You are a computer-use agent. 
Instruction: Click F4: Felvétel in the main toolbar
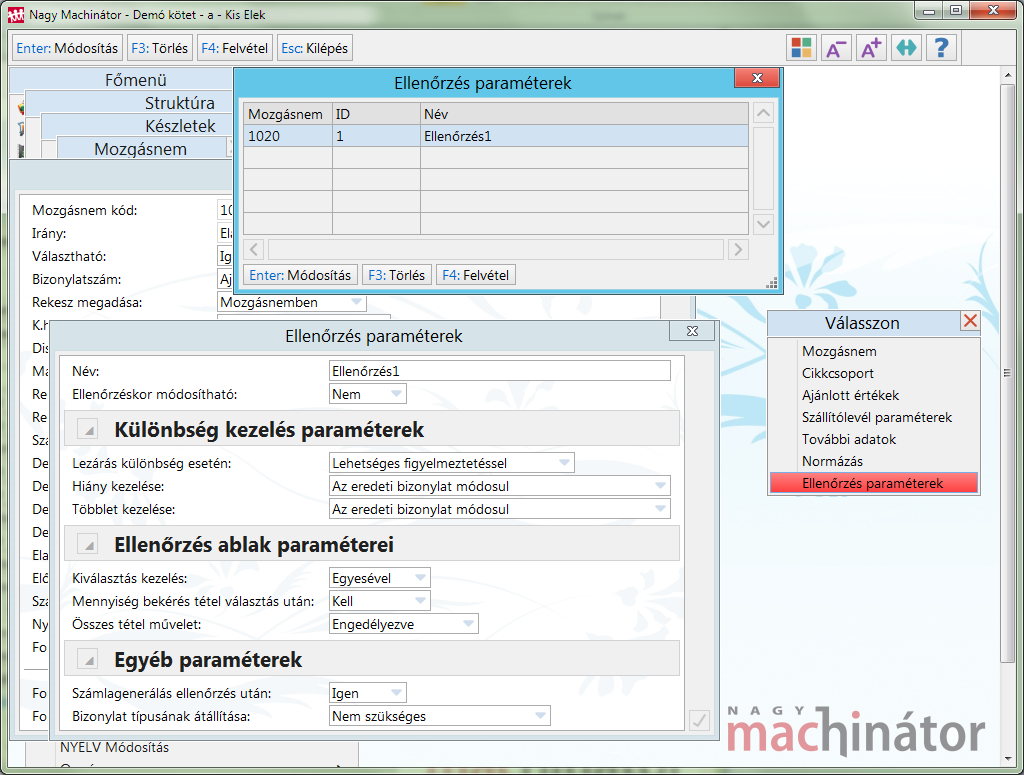pos(234,48)
